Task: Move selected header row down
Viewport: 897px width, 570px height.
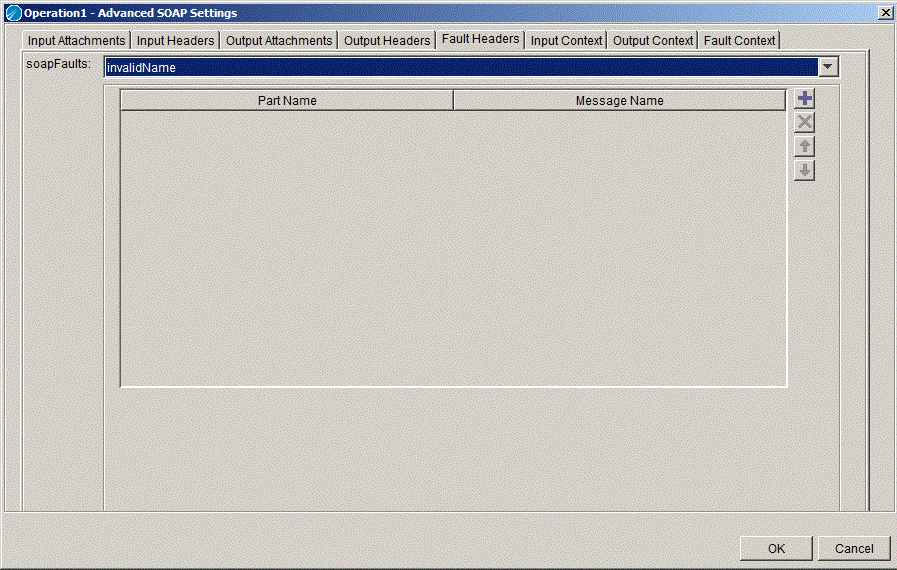Action: 804,171
